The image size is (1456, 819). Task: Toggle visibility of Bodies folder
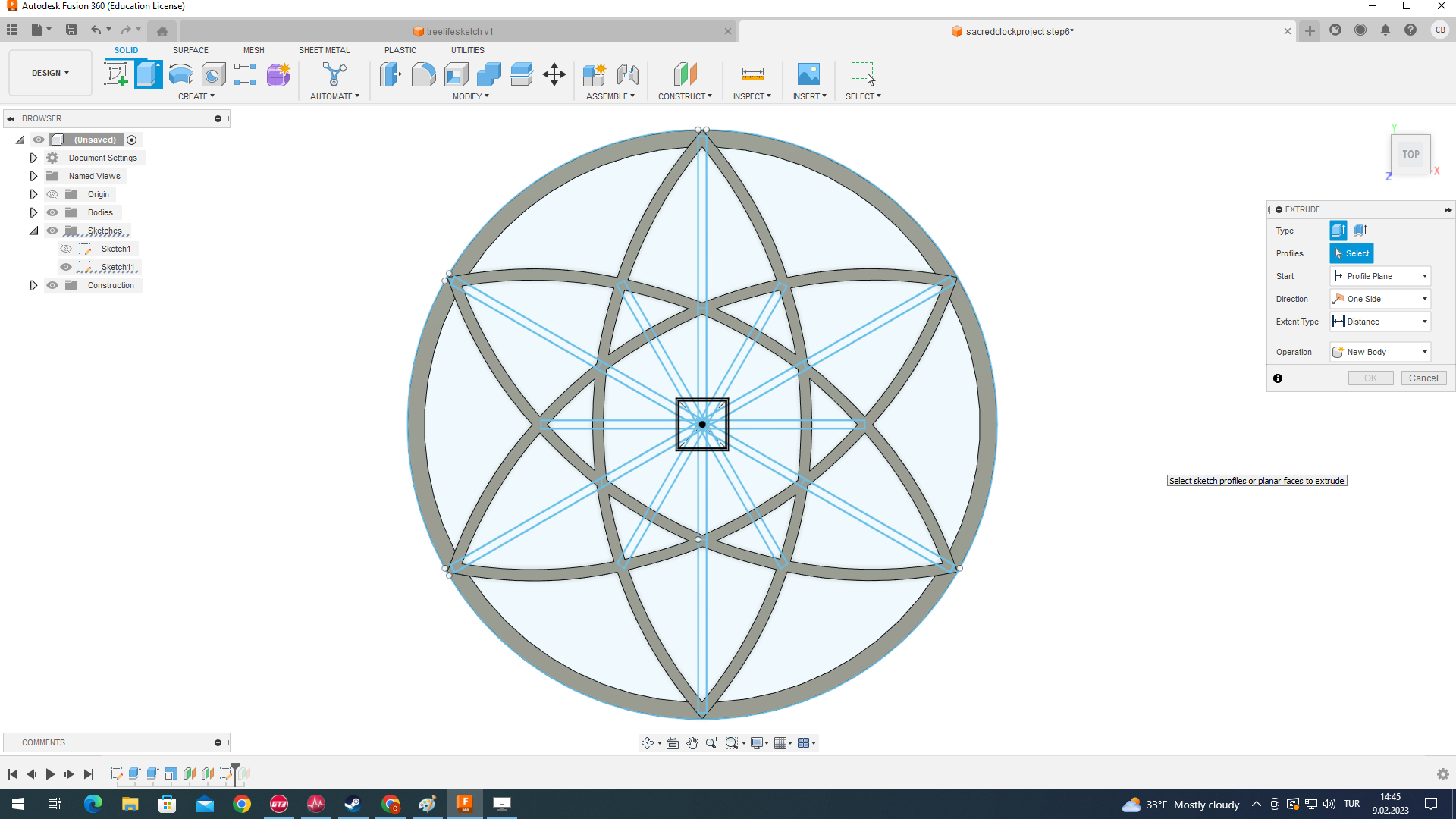52,212
